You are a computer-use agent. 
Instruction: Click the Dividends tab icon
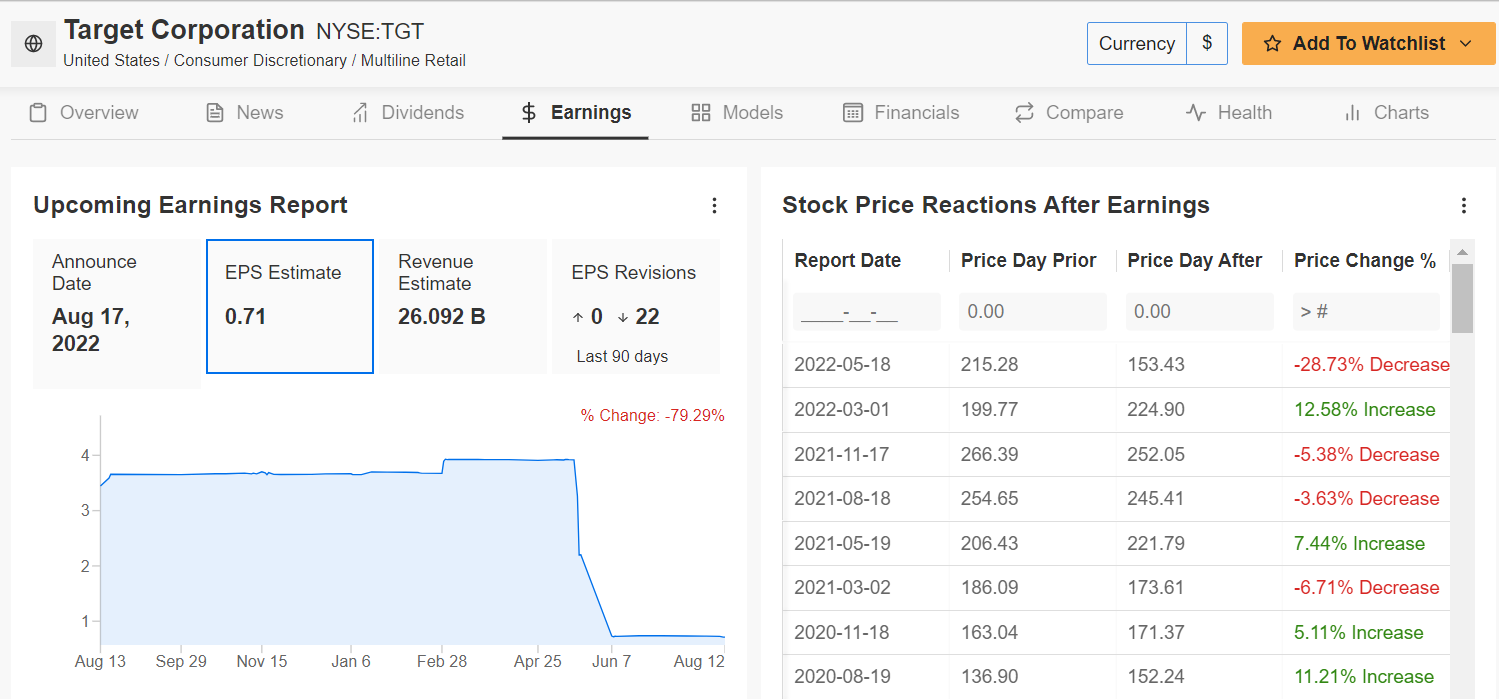[360, 113]
